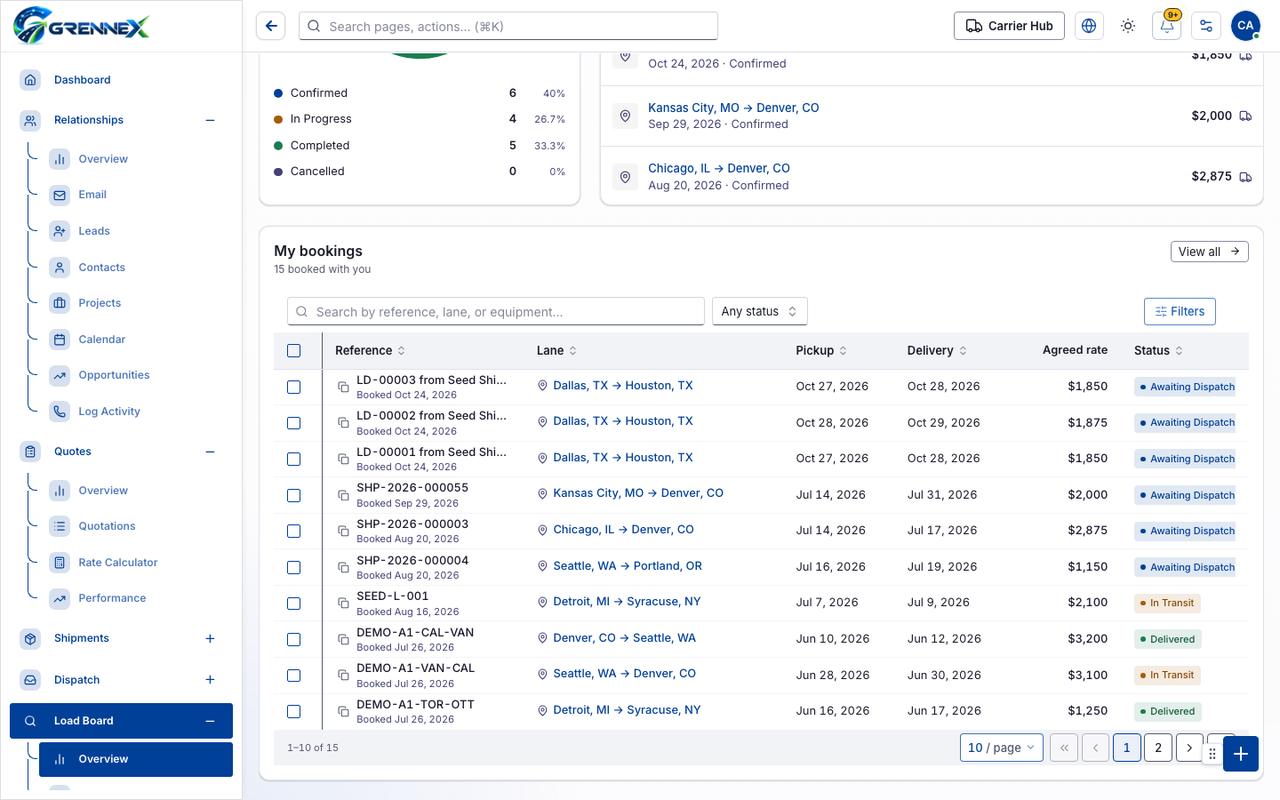
Task: Click blue plus floating action button
Action: (x=1240, y=754)
